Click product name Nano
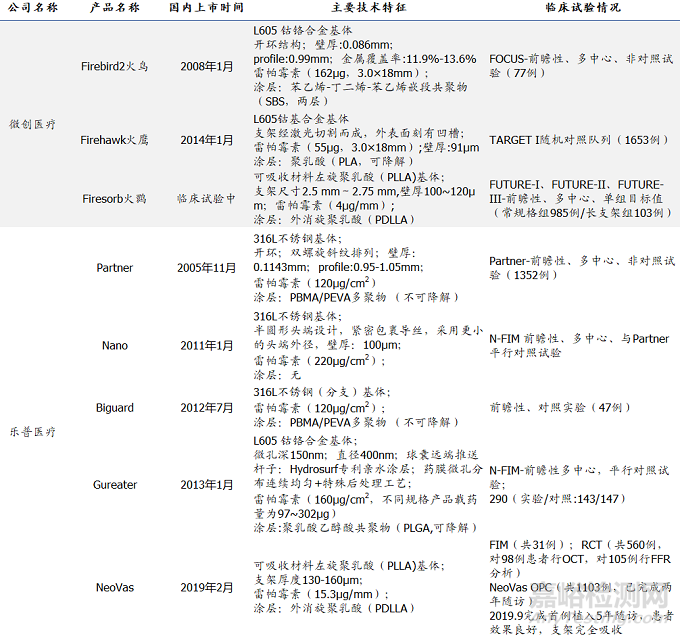Screen dimensions: 680x636 pos(114,346)
